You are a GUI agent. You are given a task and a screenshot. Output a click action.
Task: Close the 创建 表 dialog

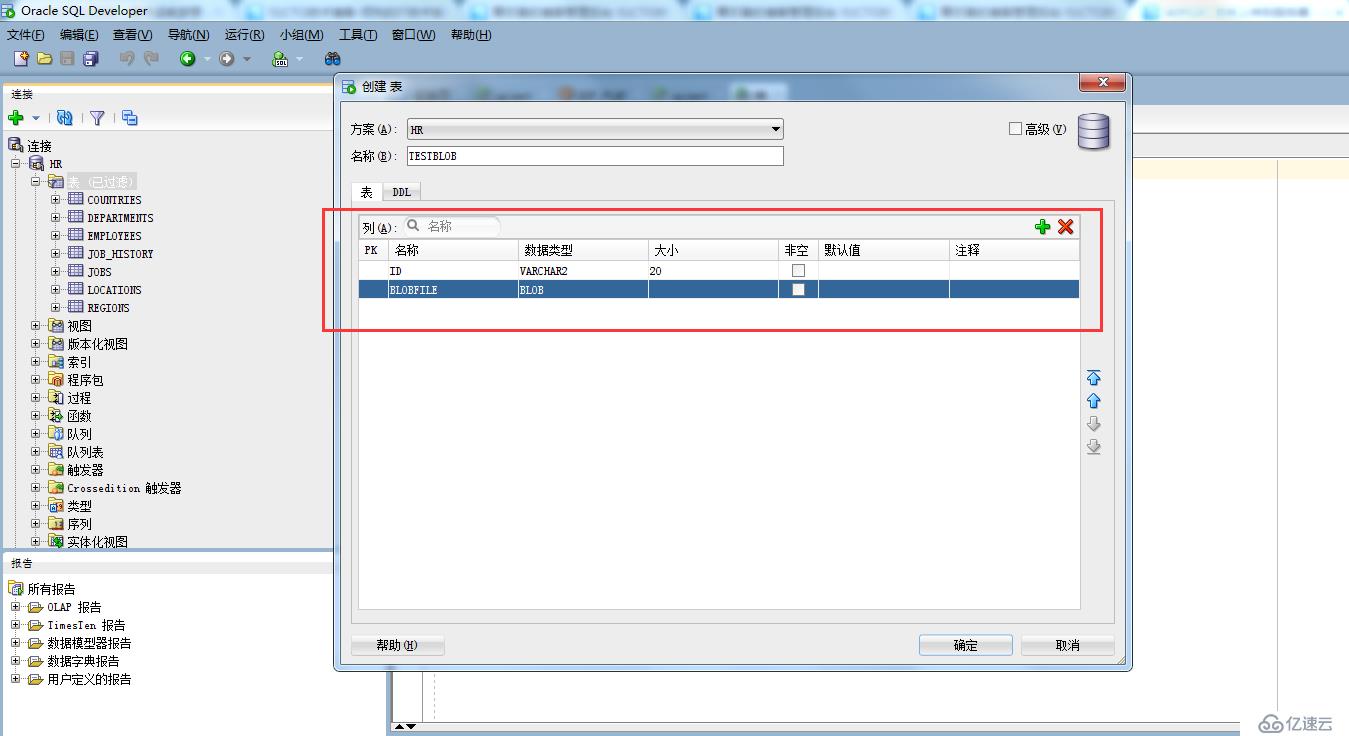[1104, 82]
